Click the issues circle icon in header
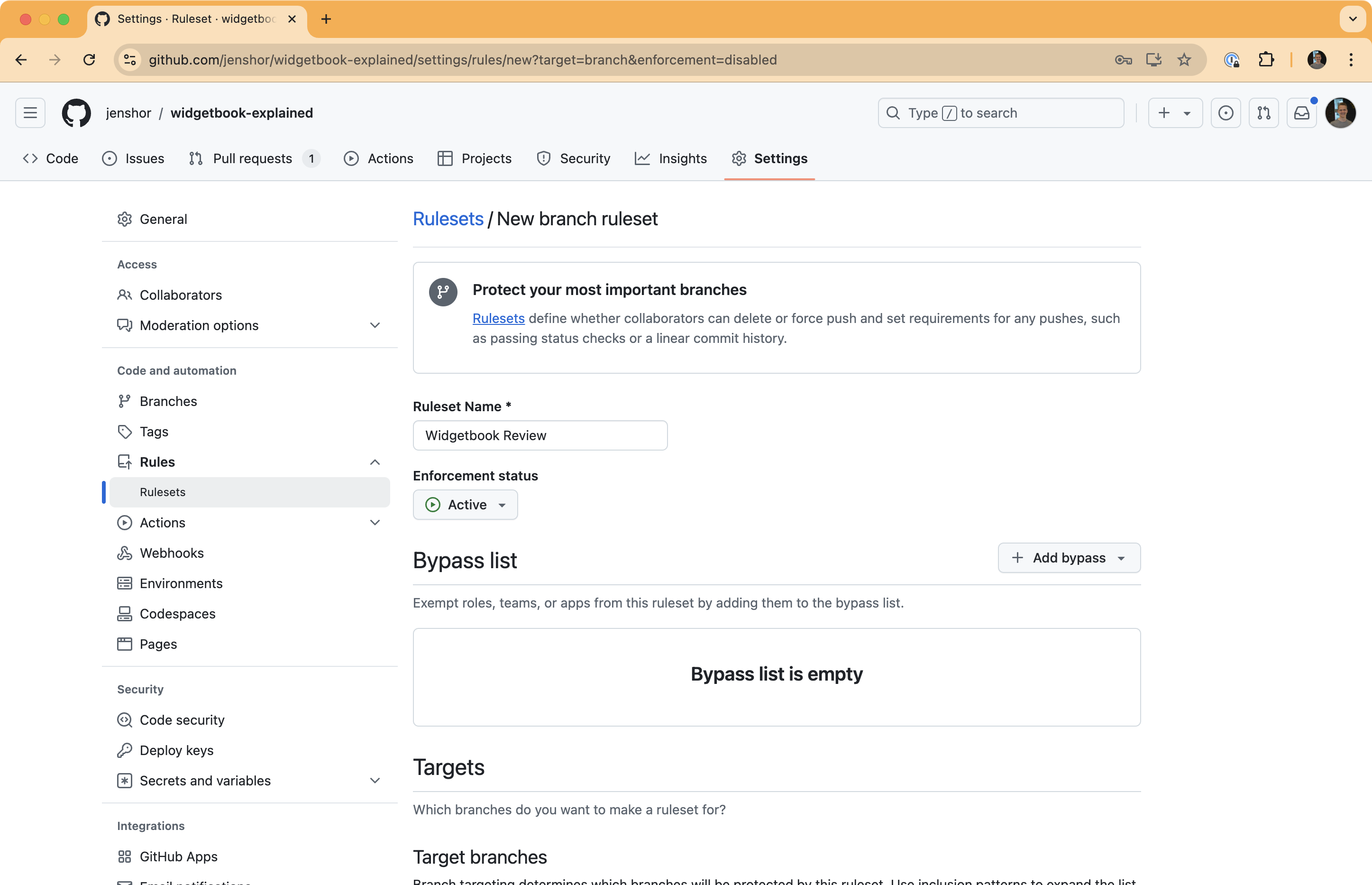 pyautogui.click(x=1226, y=112)
